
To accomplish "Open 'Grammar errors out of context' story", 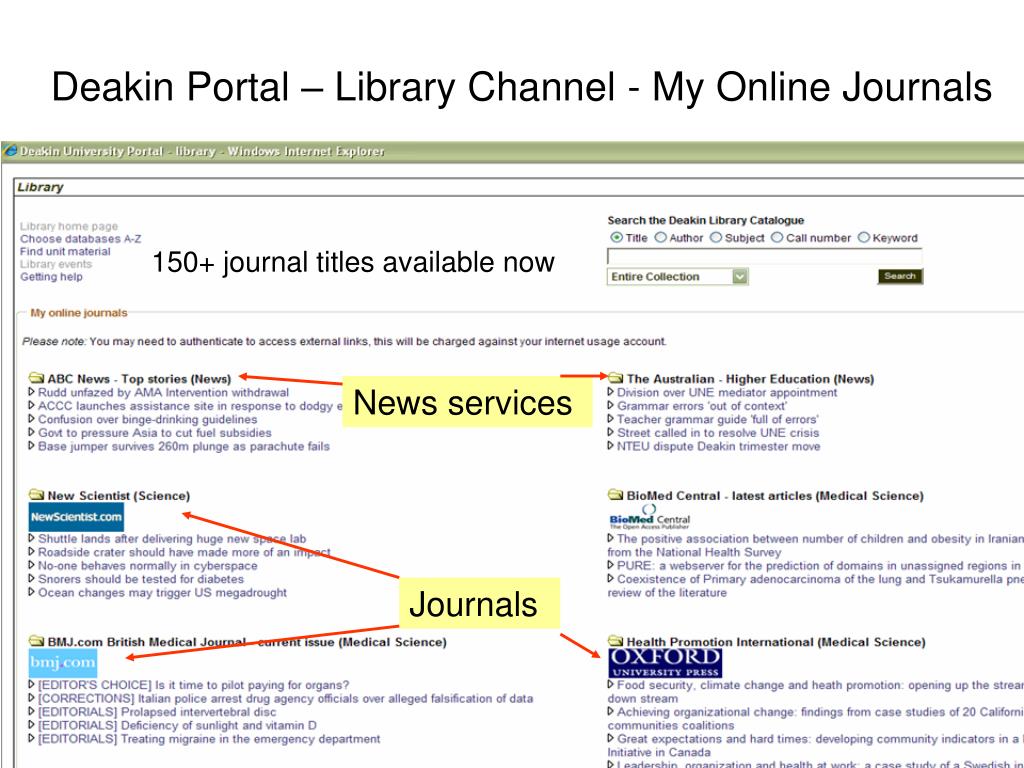I will tap(702, 406).
